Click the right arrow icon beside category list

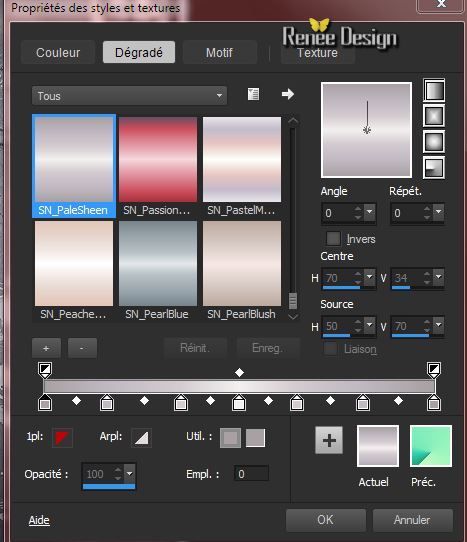[x=288, y=94]
